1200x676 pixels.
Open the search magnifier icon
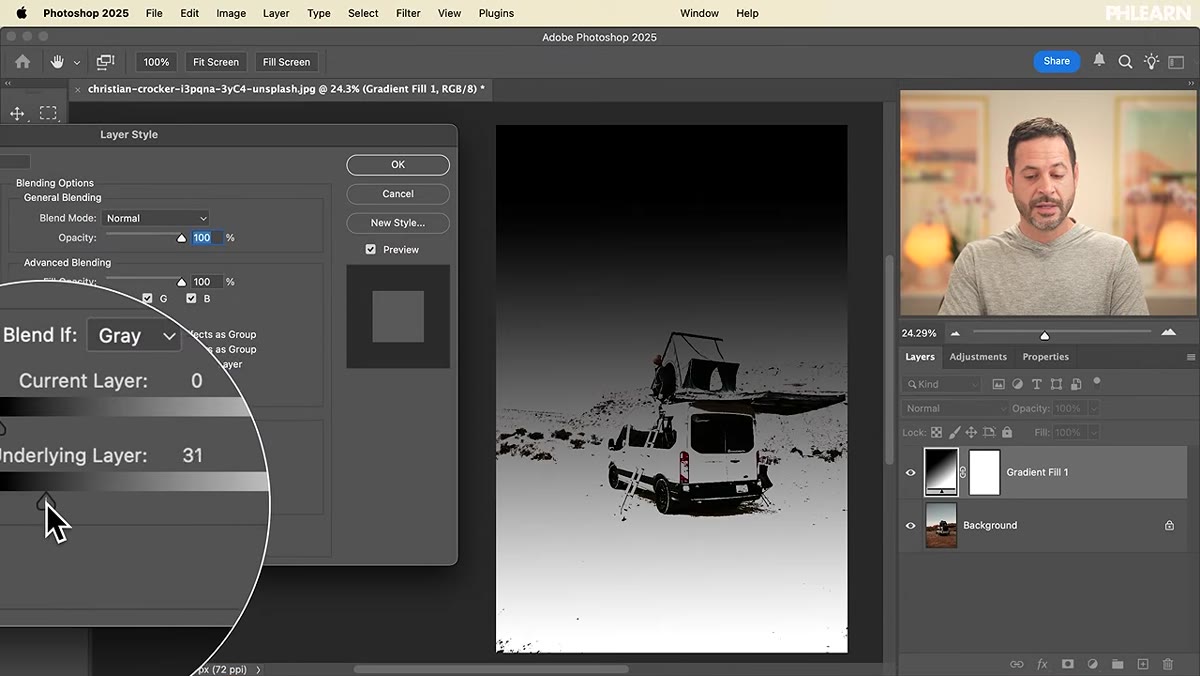pos(1125,62)
